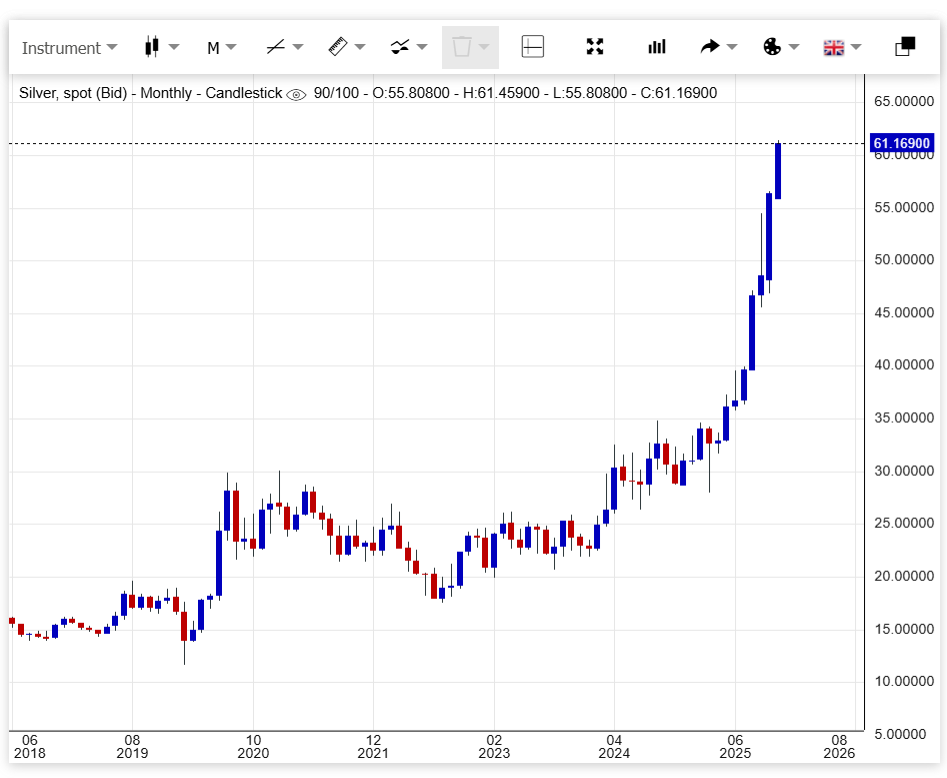
Task: Click the 61.16900 current price label
Action: pos(902,144)
